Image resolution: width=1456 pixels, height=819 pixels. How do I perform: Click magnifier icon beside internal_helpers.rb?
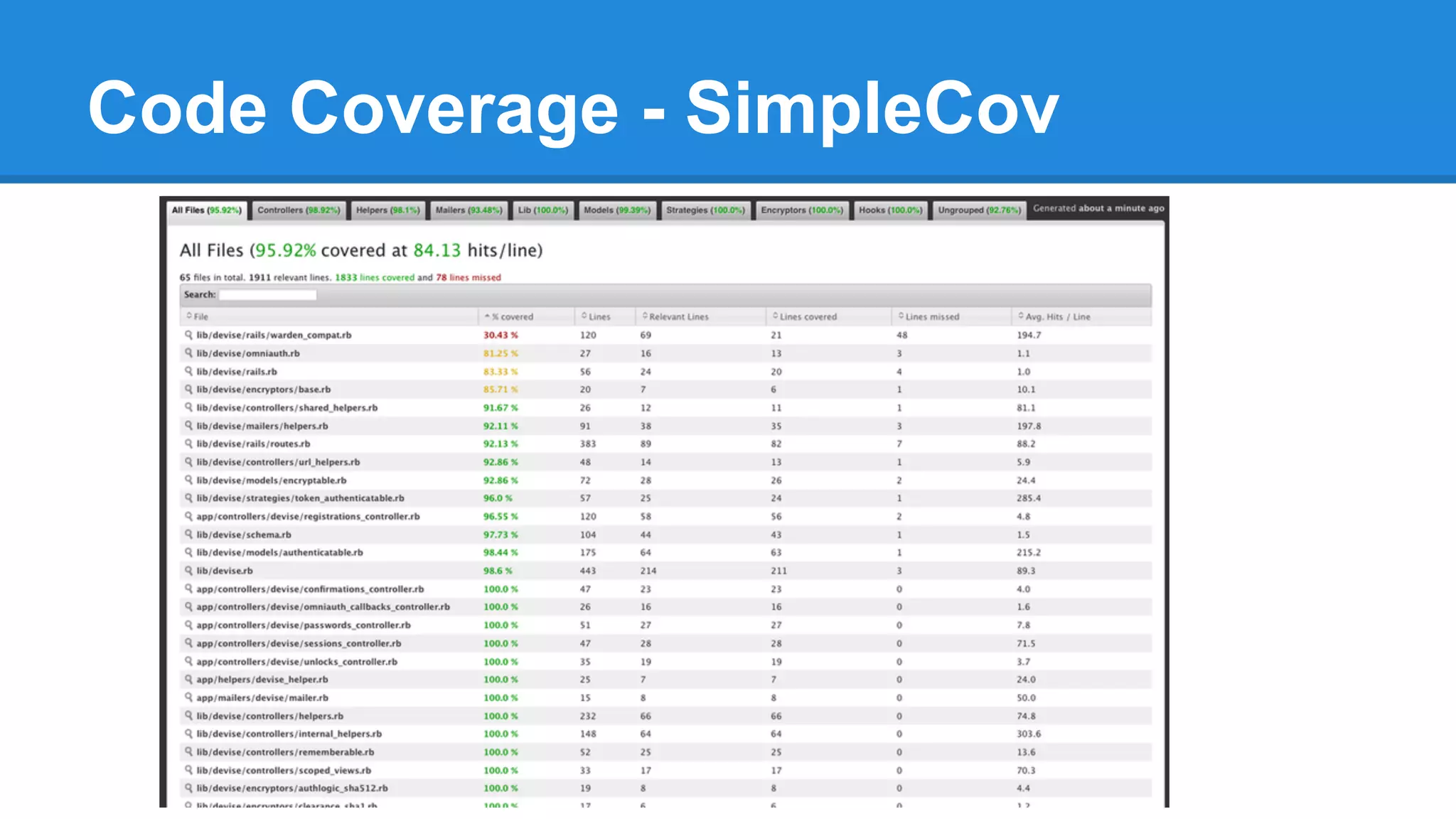click(x=188, y=734)
